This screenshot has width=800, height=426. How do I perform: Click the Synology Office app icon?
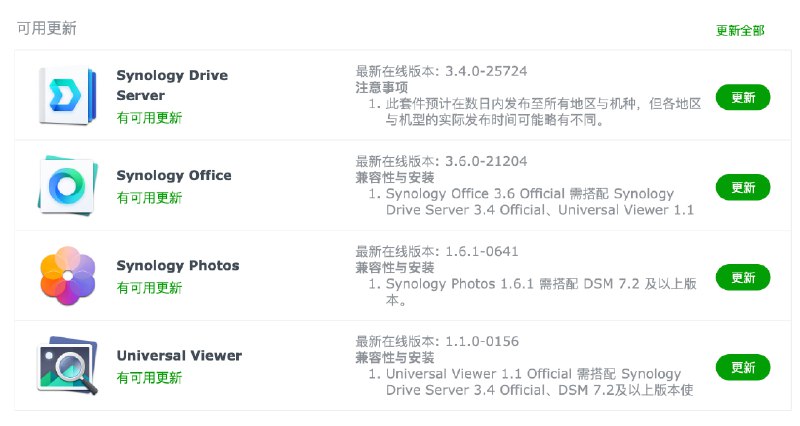[67, 186]
